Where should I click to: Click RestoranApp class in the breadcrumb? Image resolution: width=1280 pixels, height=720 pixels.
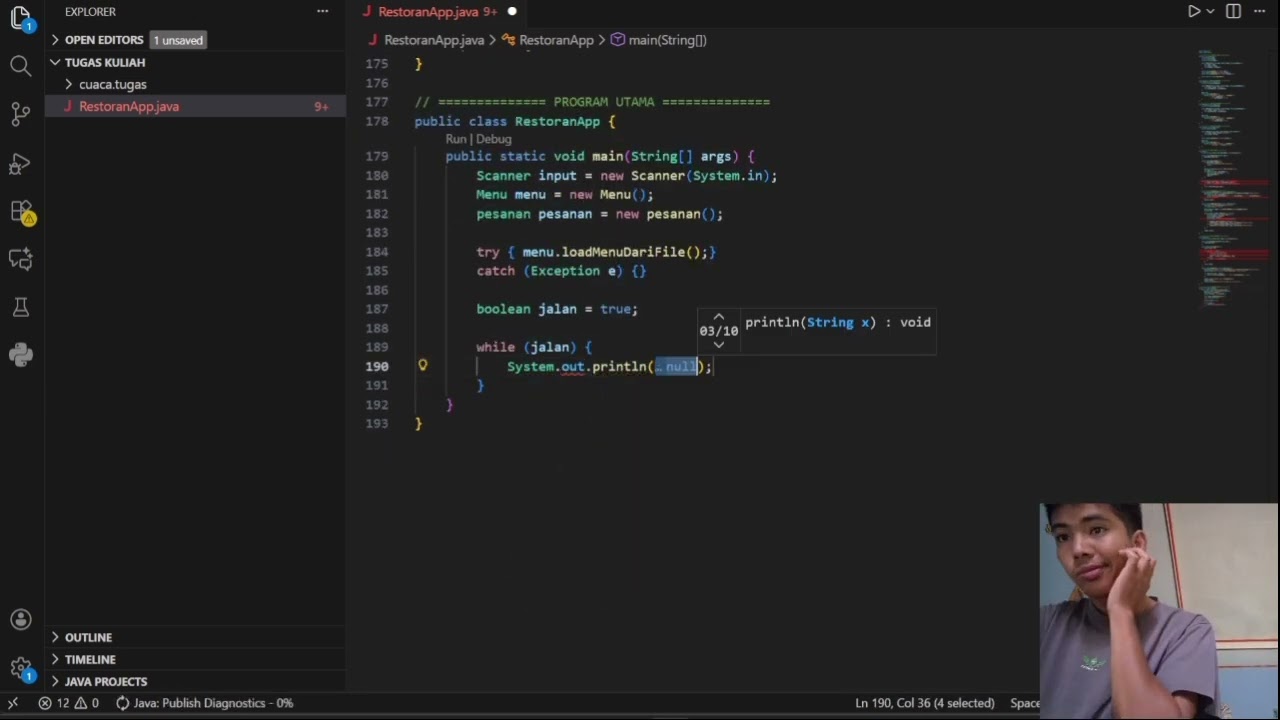[x=556, y=40]
